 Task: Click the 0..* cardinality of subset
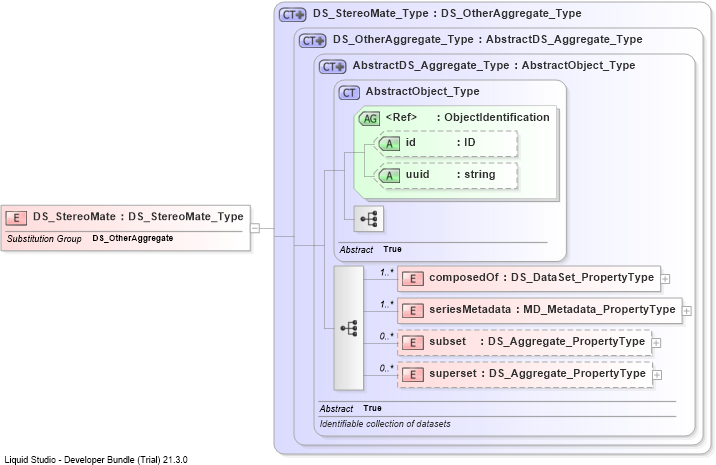386,337
